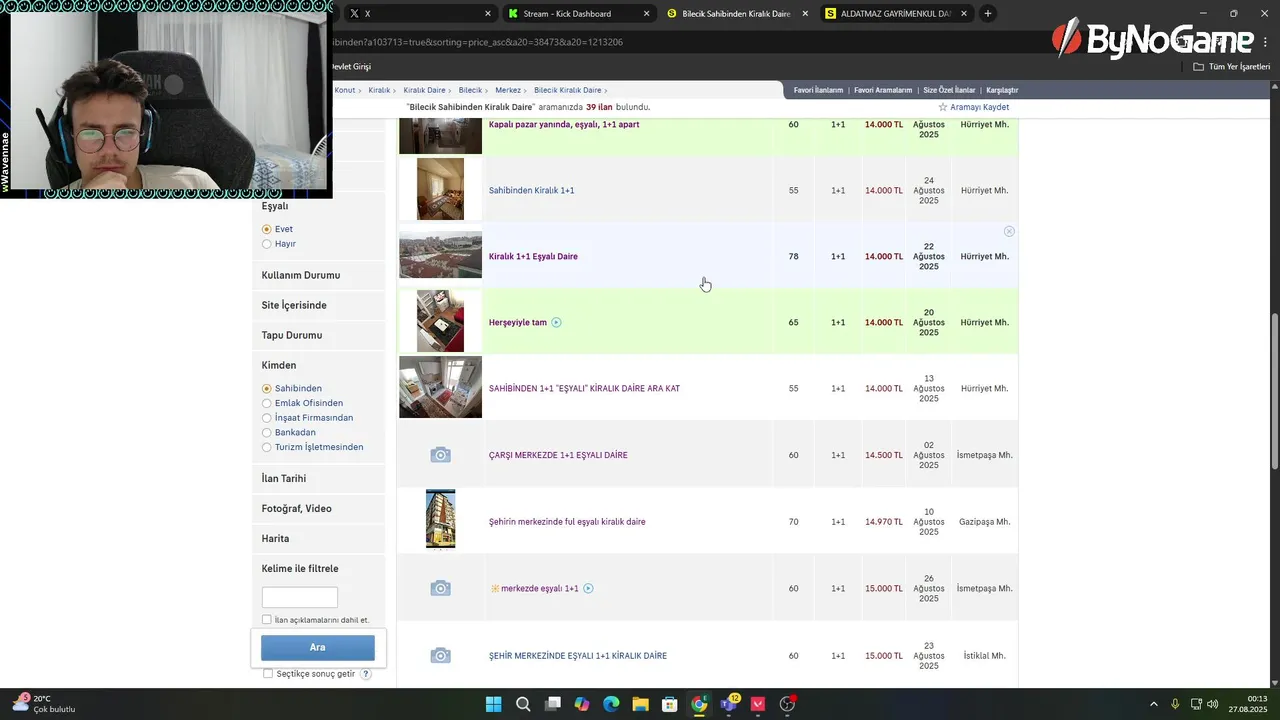
Task: Play video icon next to Herşeyiyle tam
Action: tap(556, 322)
